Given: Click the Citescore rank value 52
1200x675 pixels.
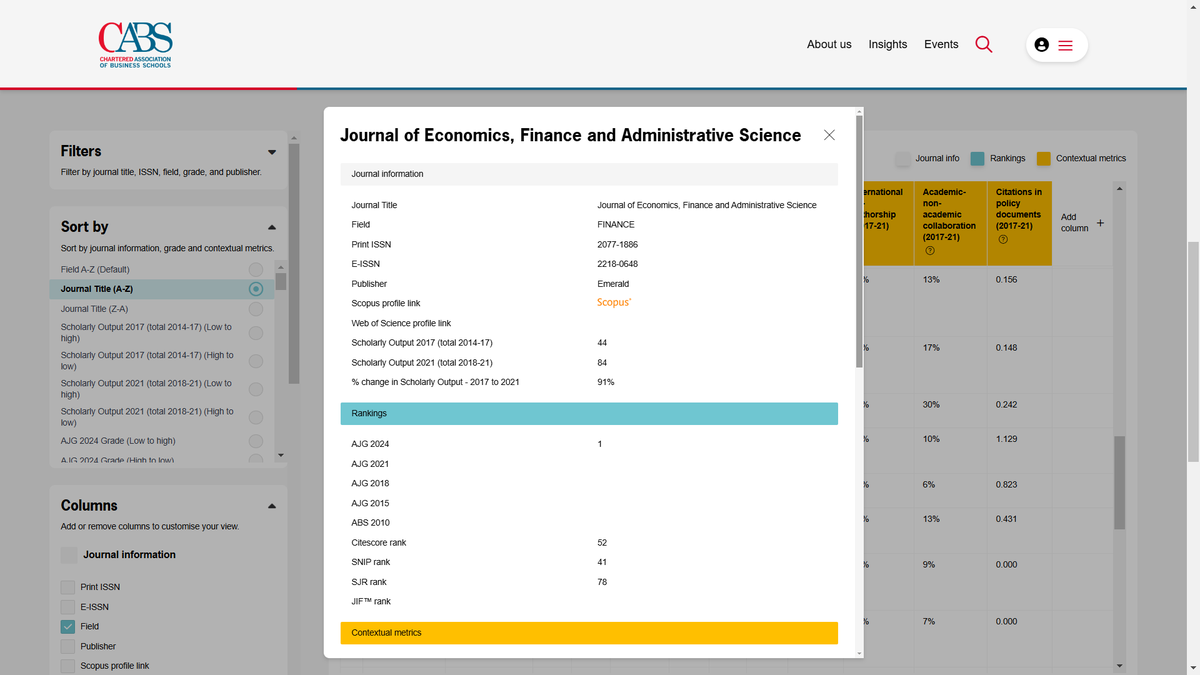Looking at the screenshot, I should point(602,543).
